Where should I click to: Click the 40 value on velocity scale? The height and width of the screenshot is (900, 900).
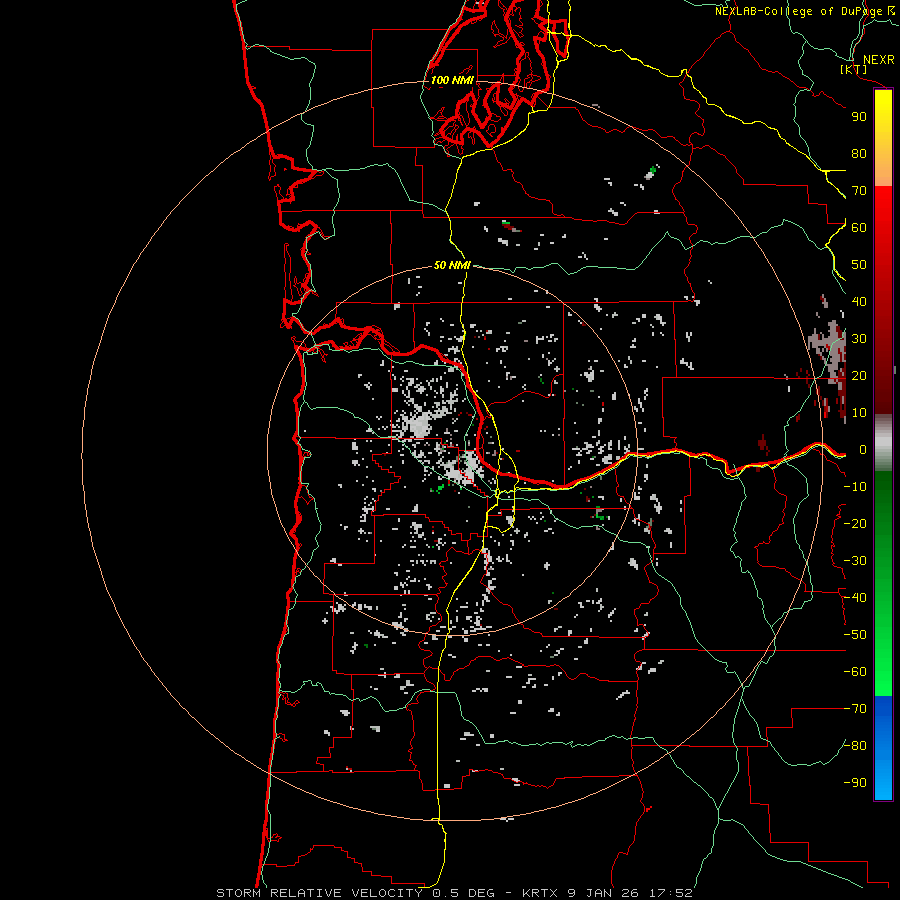click(859, 301)
